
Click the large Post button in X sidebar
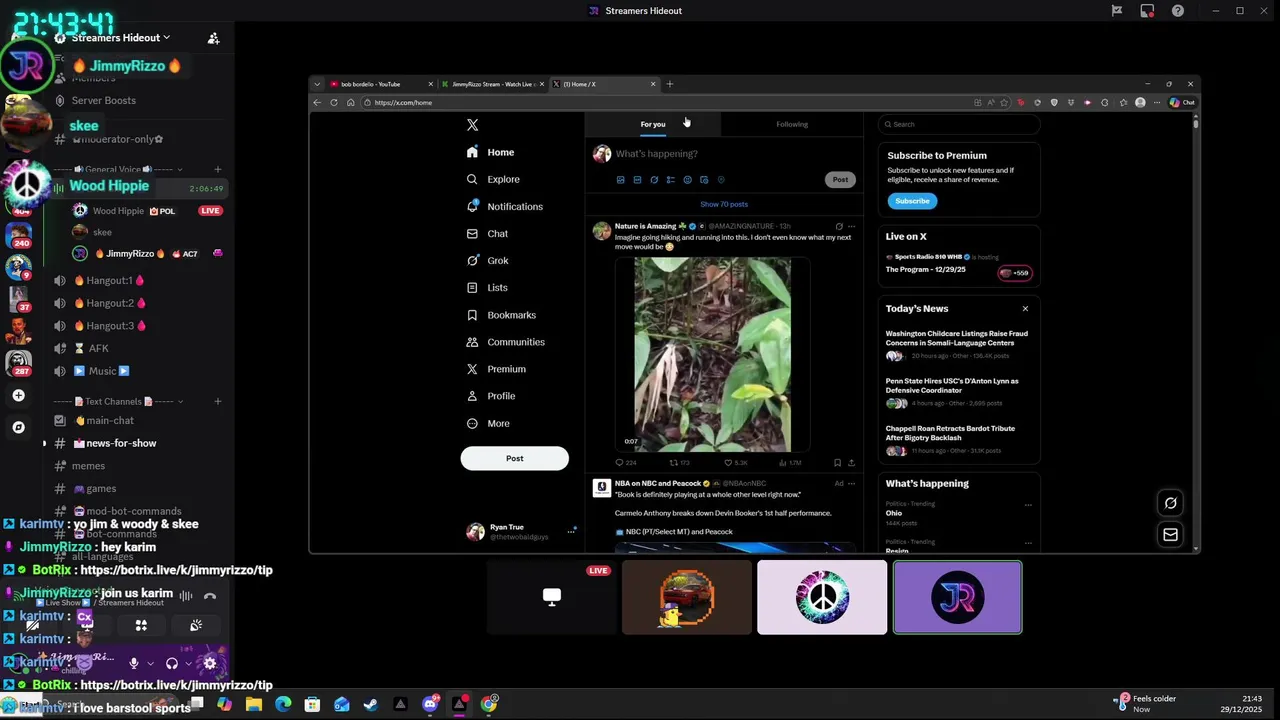pos(514,458)
